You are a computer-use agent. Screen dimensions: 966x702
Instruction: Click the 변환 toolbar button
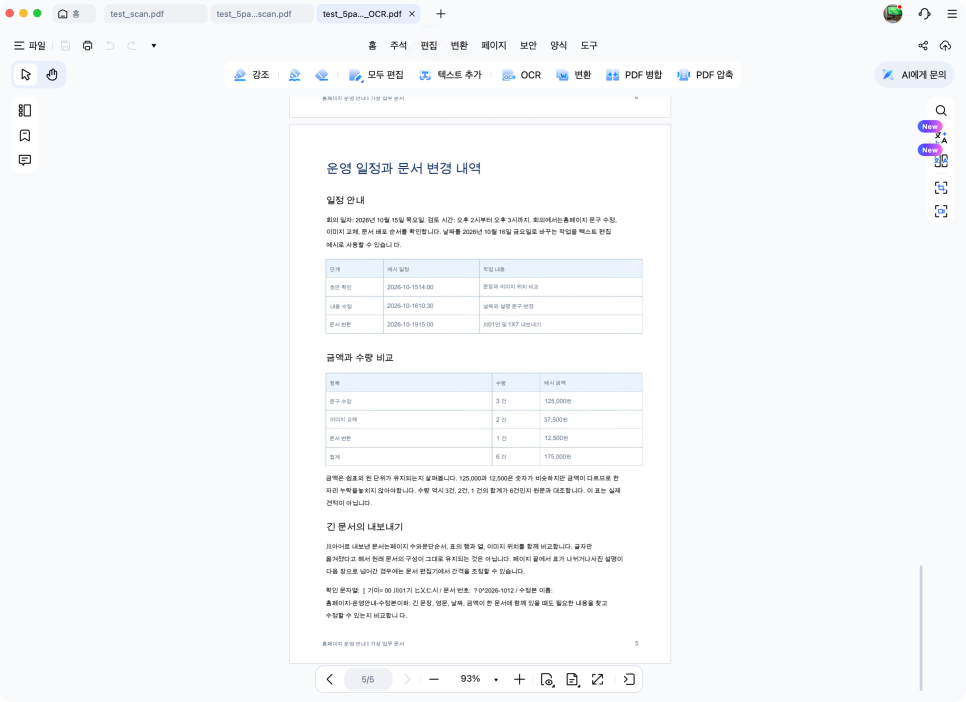(x=574, y=75)
